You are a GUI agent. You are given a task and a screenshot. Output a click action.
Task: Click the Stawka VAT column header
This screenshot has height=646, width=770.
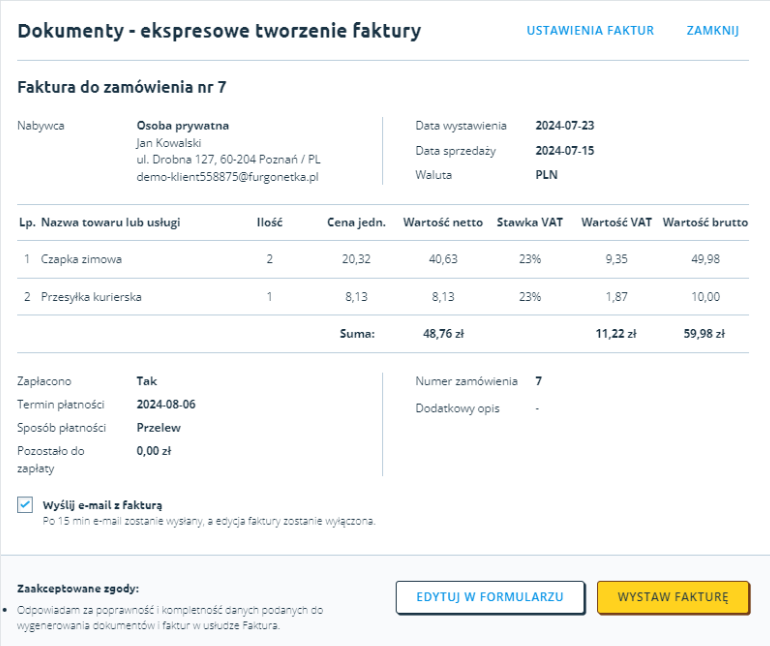click(530, 222)
